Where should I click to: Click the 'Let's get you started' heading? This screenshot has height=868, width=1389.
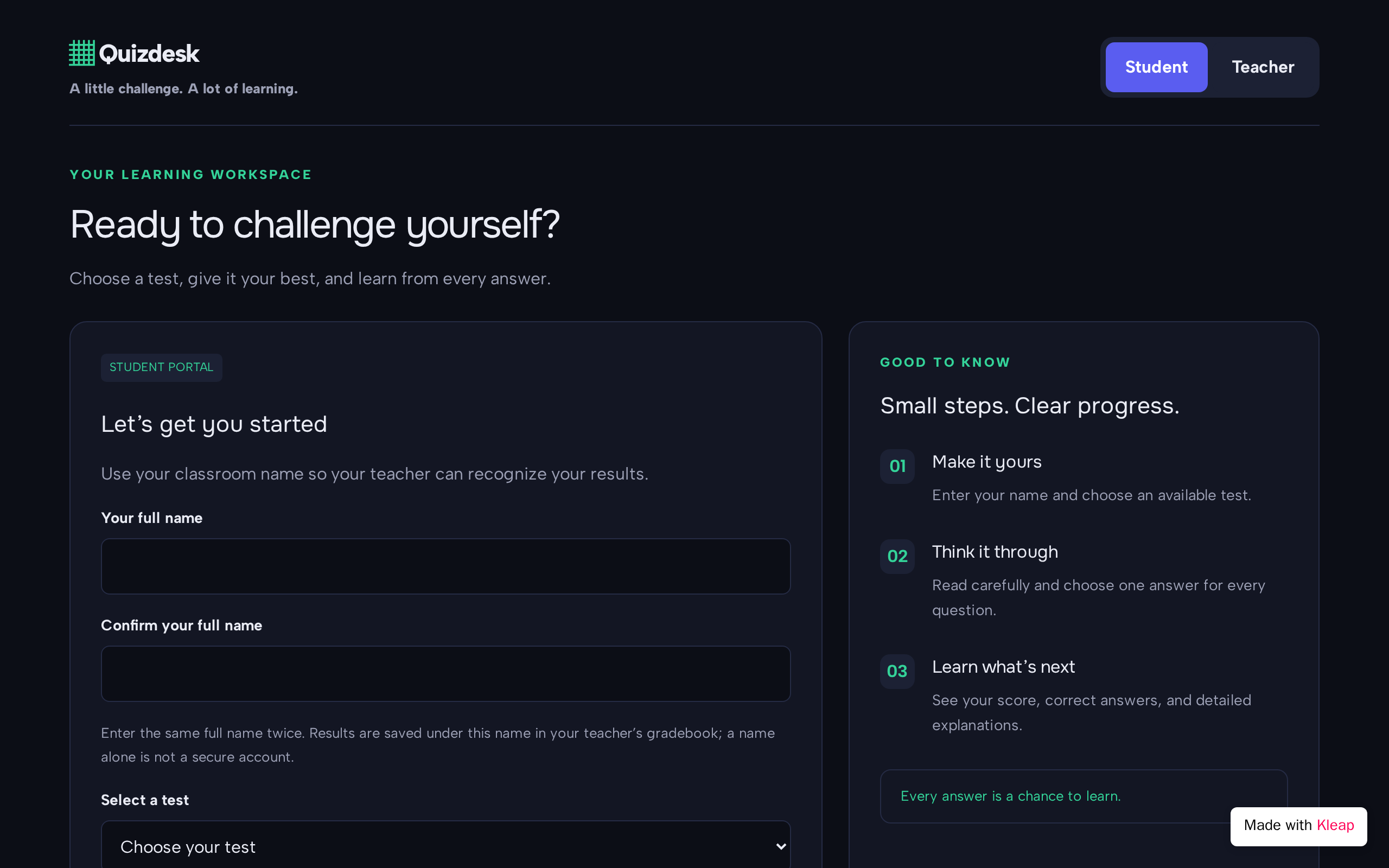(x=214, y=424)
